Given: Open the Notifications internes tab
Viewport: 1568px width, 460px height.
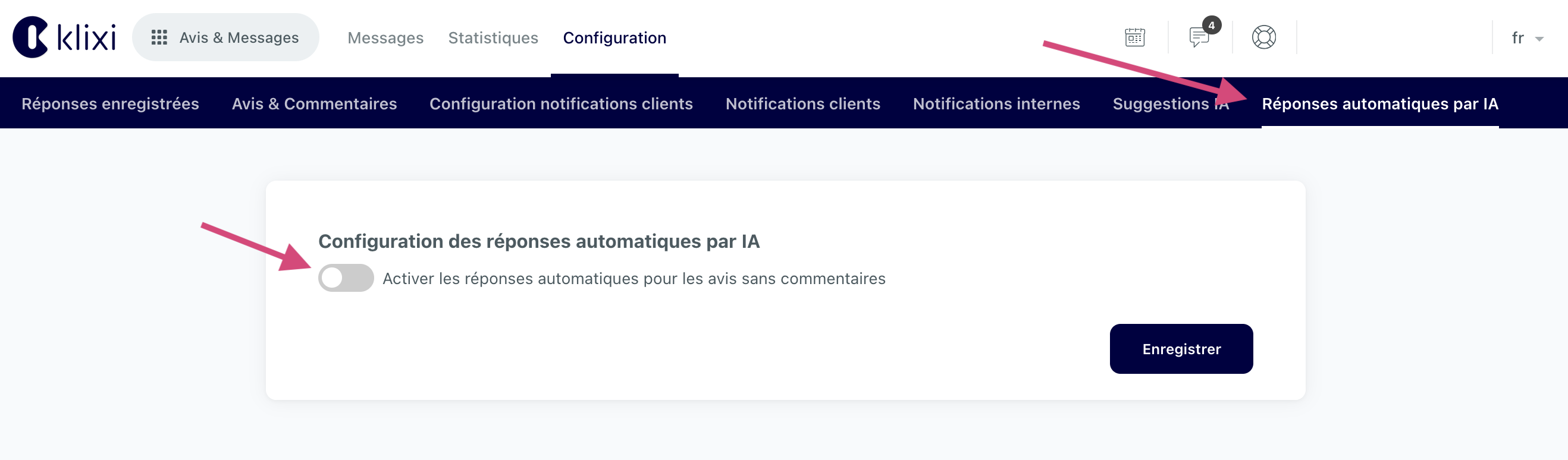Looking at the screenshot, I should pyautogui.click(x=996, y=104).
